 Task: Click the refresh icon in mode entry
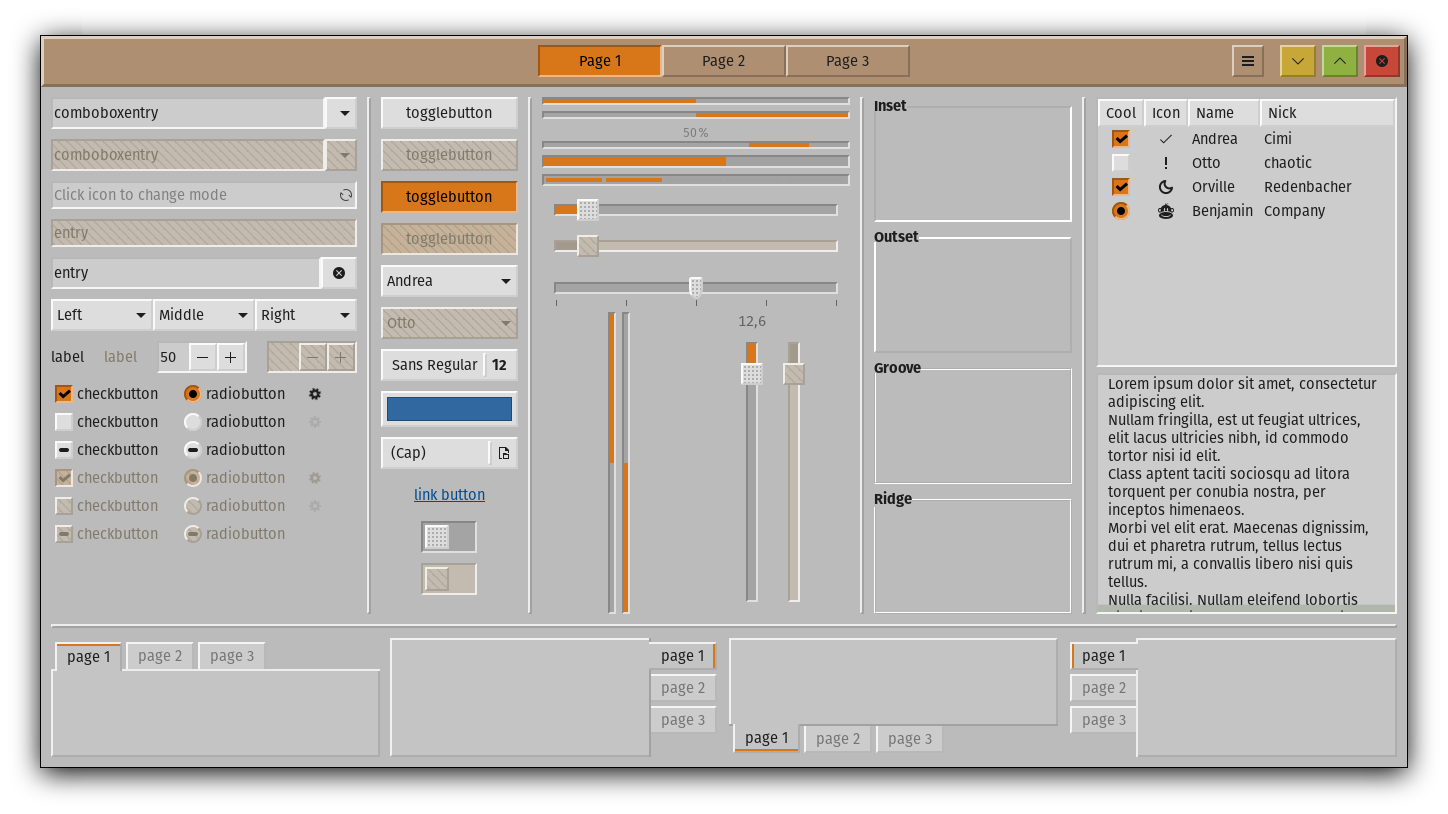coord(345,195)
